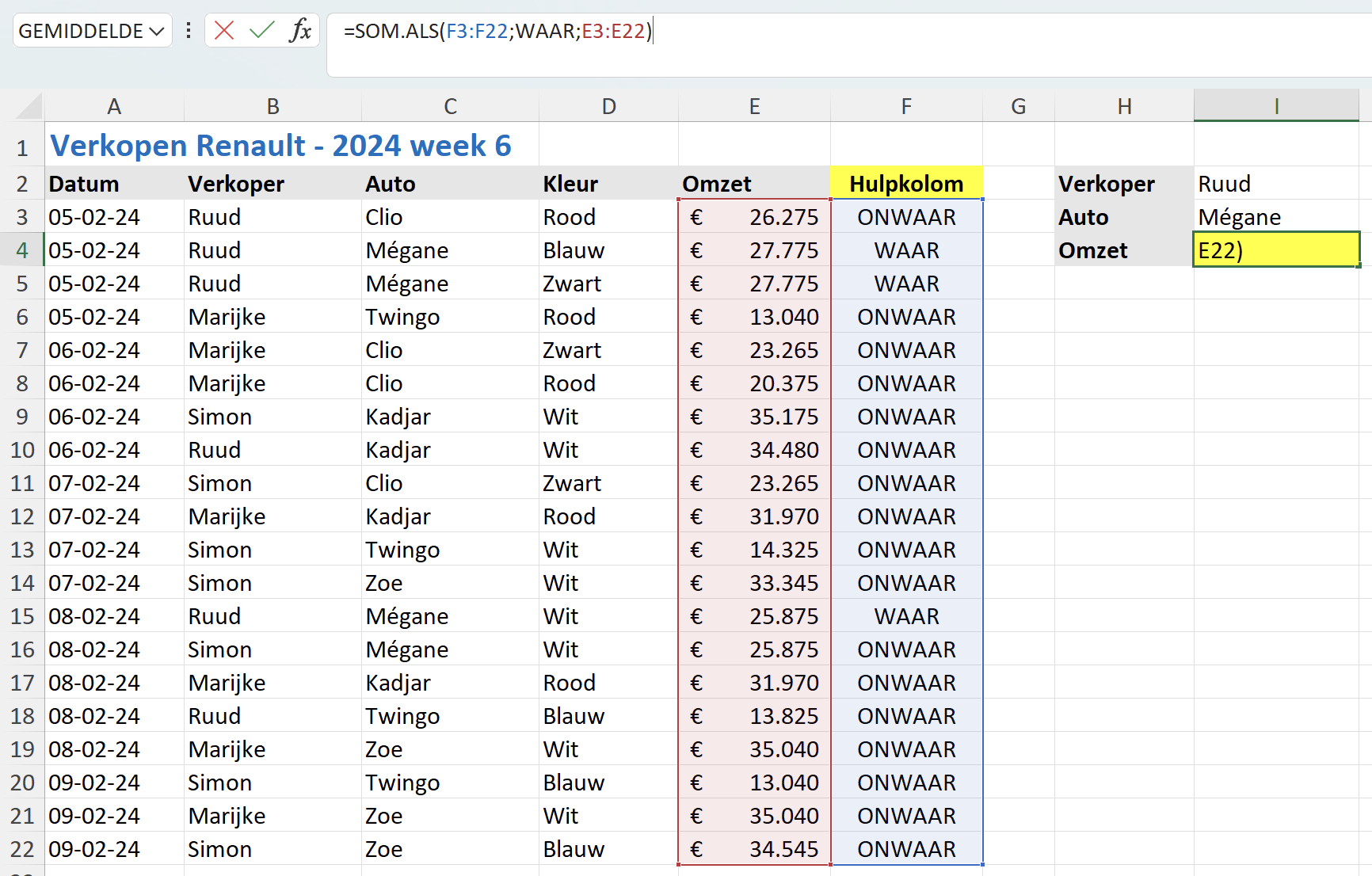
Task: Click 'WAAR' in Hulpkolom row 4
Action: (x=906, y=250)
